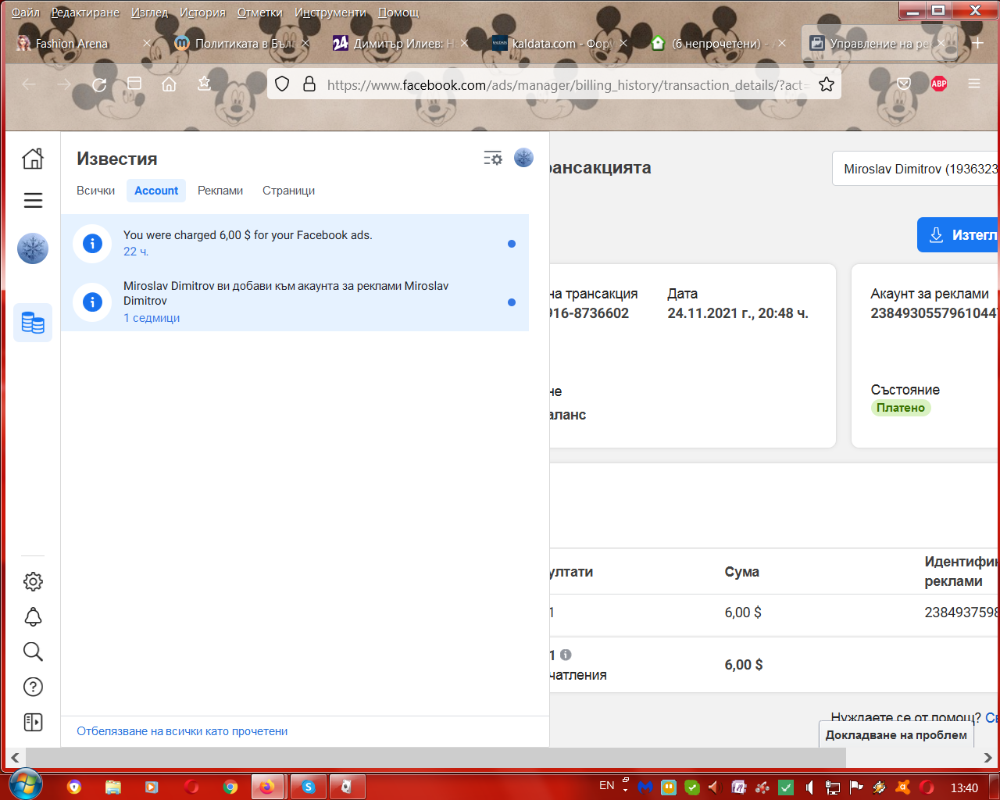Open the settings gear in sidebar
1000x800 pixels.
tap(33, 581)
